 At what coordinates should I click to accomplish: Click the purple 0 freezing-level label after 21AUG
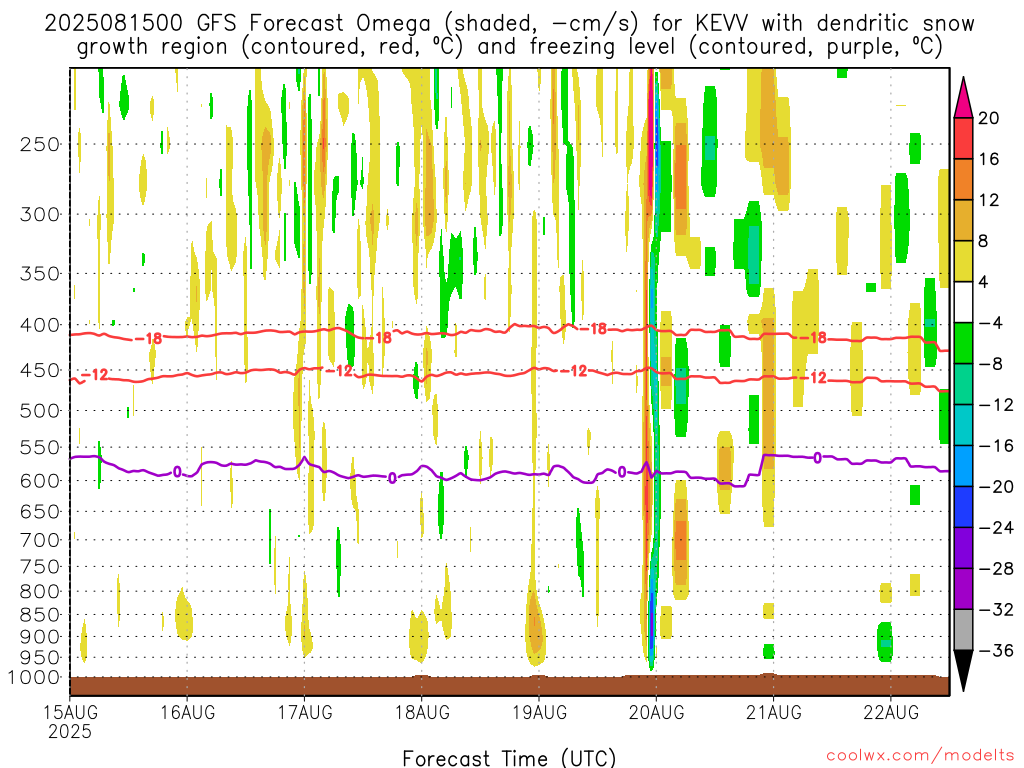click(x=817, y=458)
